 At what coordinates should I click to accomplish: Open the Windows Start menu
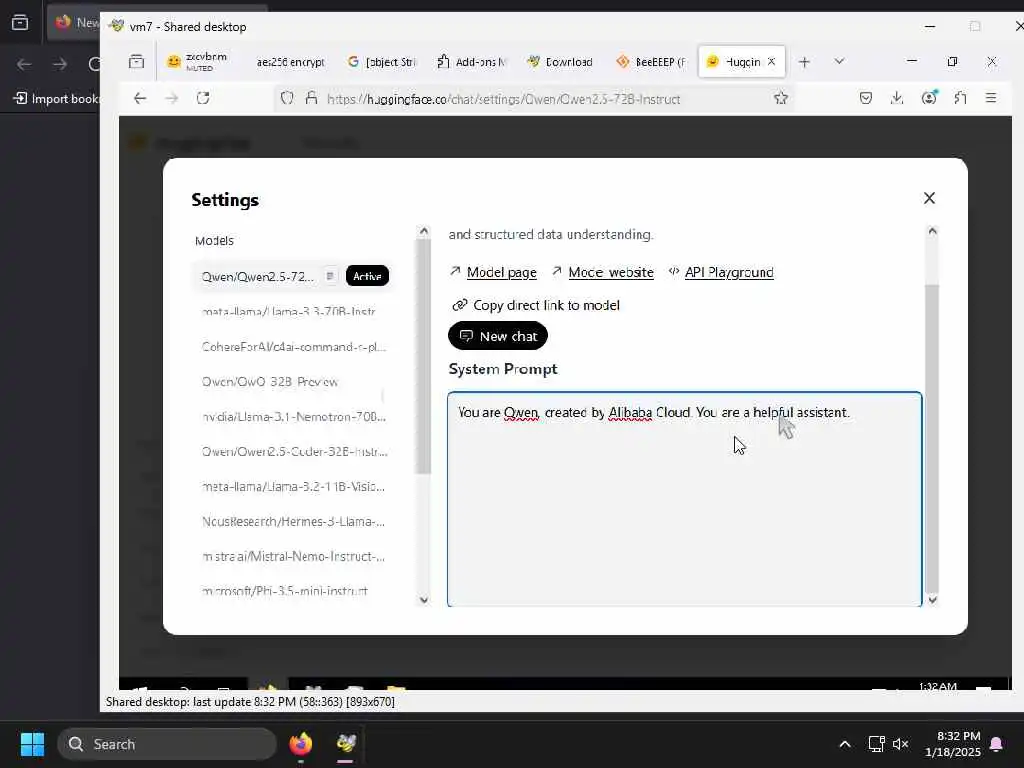tap(32, 744)
